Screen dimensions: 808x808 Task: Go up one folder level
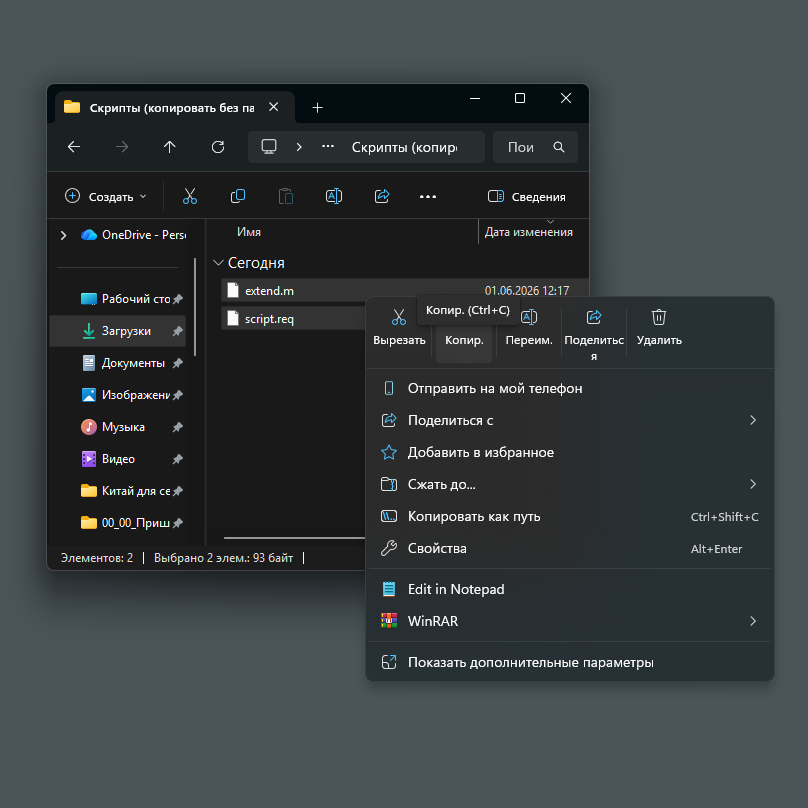click(x=170, y=147)
